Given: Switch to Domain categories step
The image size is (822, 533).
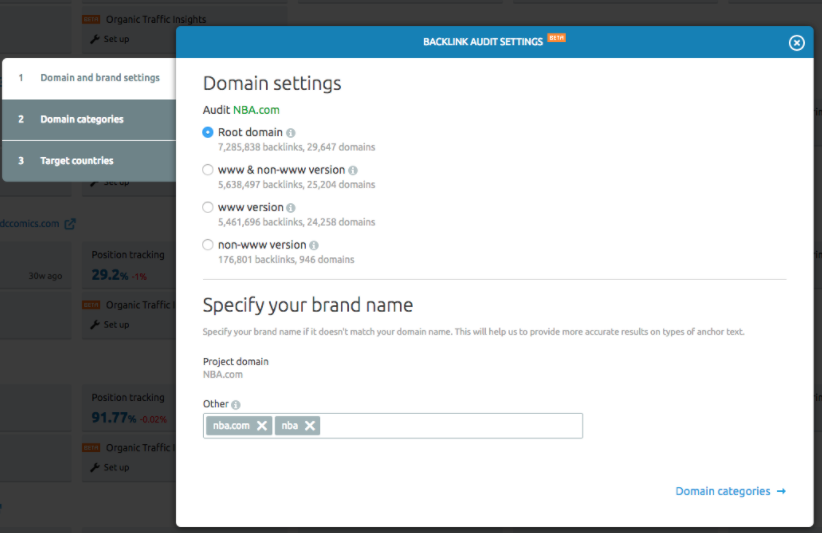Looking at the screenshot, I should coord(82,119).
